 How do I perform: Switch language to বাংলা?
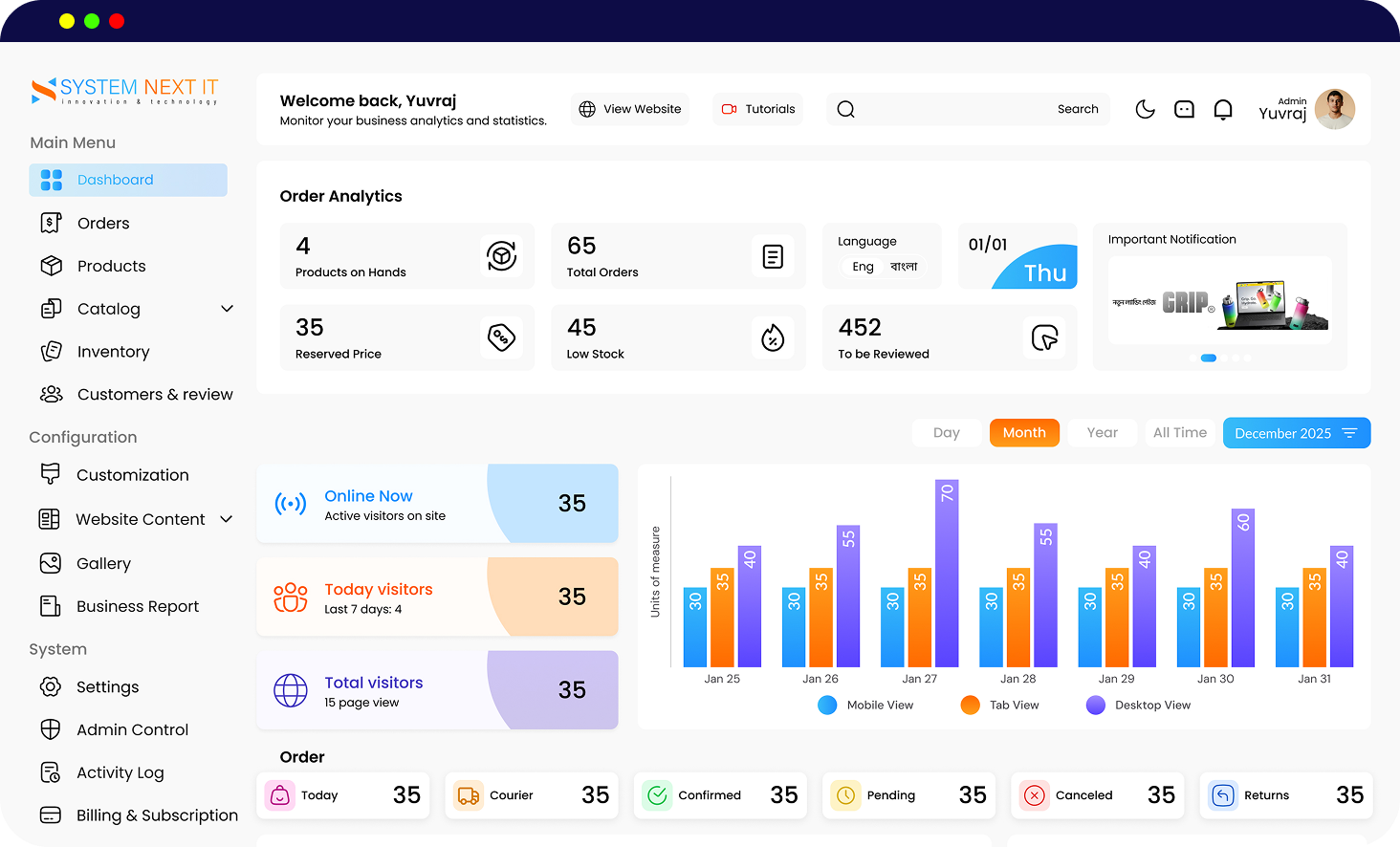pos(904,267)
